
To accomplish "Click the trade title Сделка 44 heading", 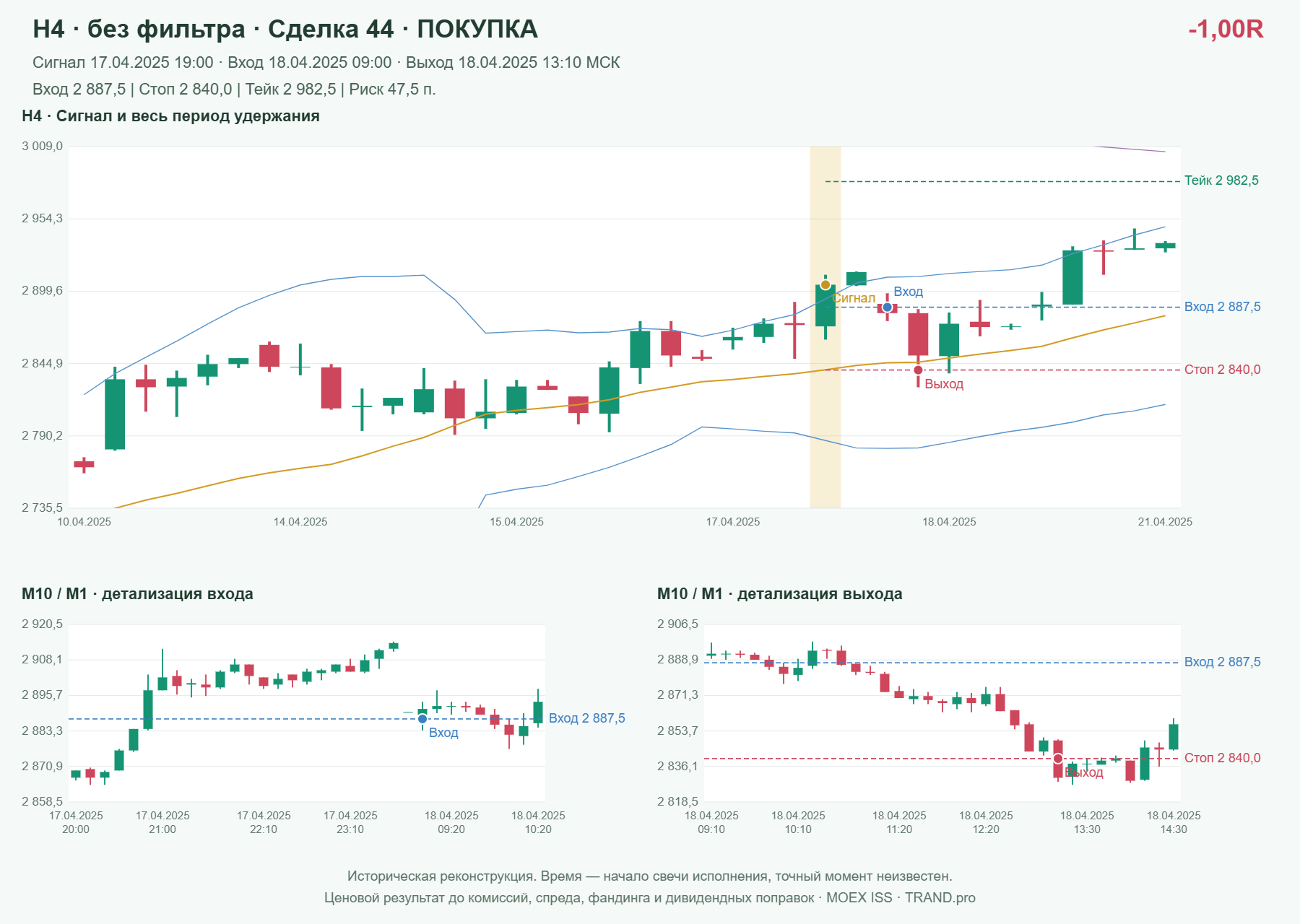I will pos(285,29).
